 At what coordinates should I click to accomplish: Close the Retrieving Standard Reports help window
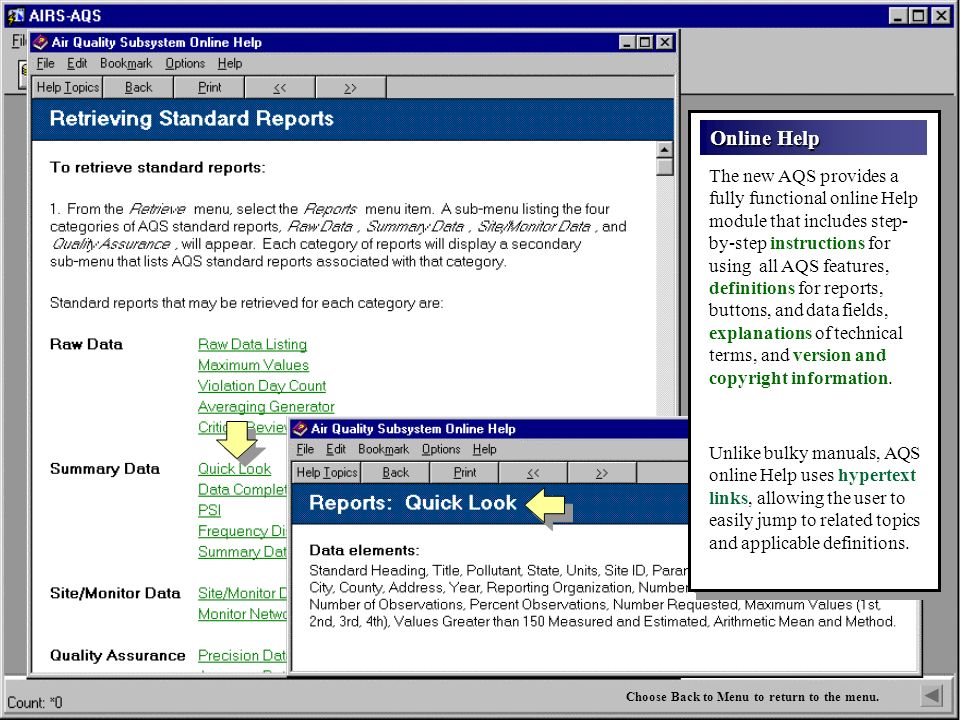pyautogui.click(x=664, y=42)
